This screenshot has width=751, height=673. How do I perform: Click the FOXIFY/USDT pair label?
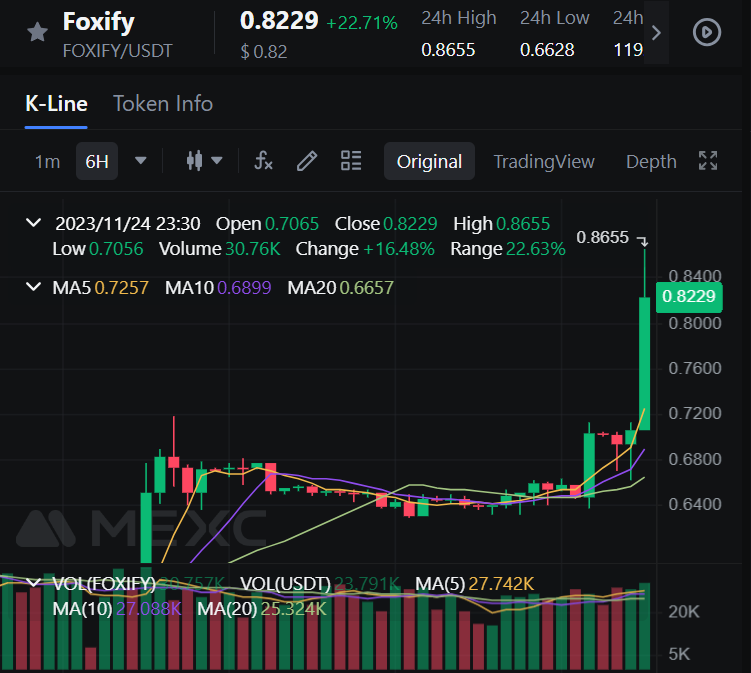117,51
